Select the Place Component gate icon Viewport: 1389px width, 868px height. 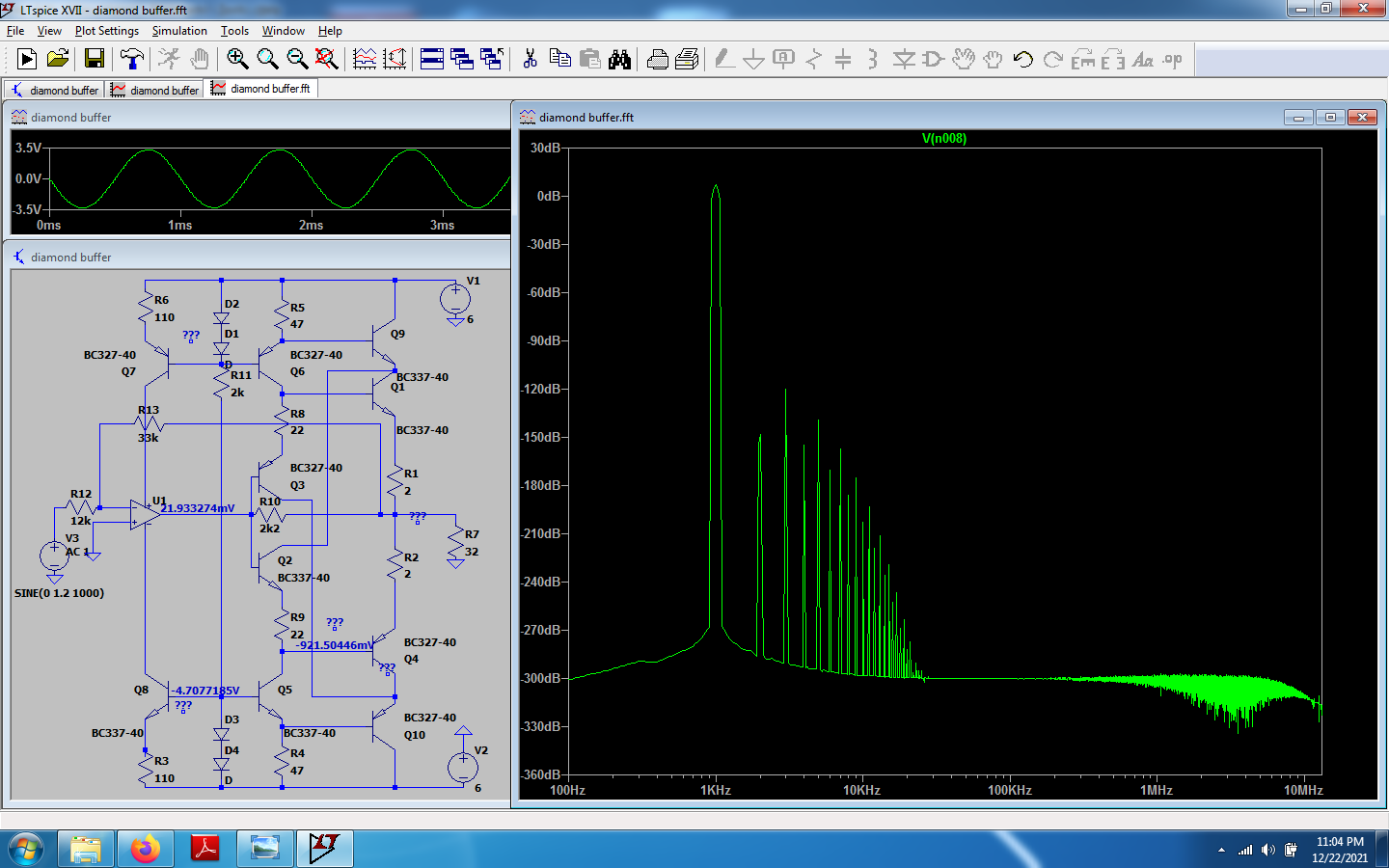[x=934, y=60]
